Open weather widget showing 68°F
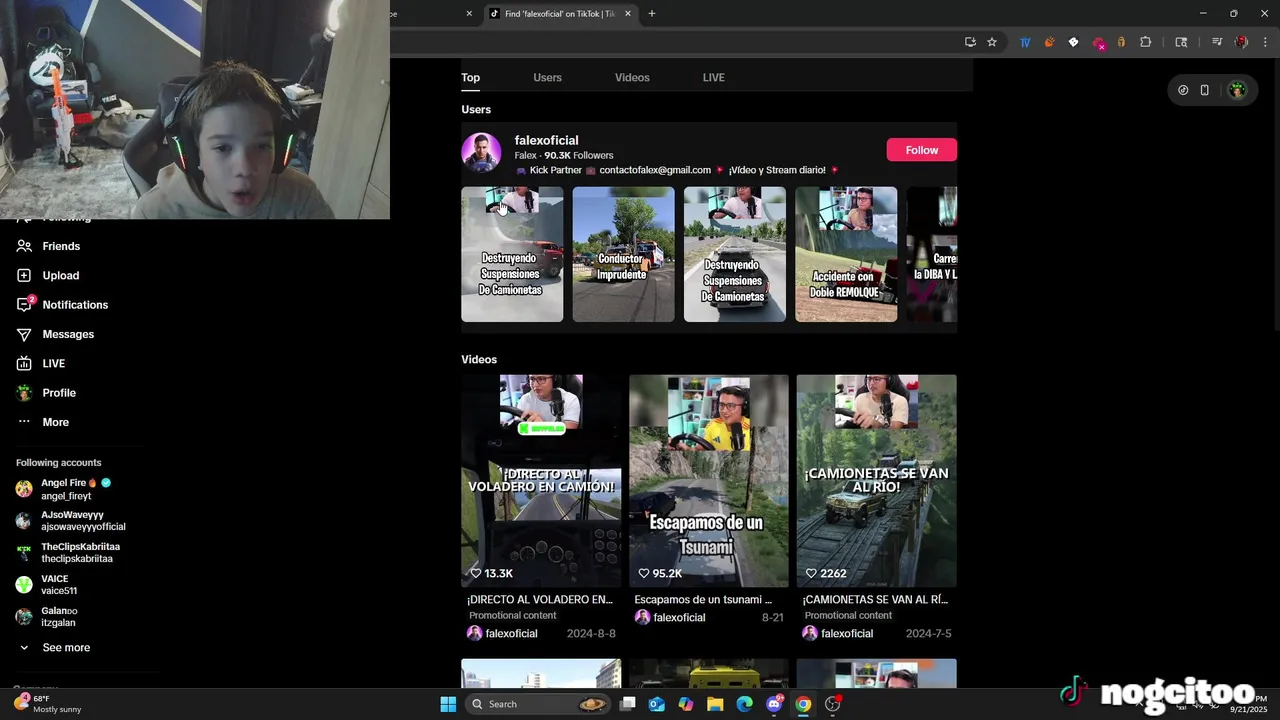Image resolution: width=1280 pixels, height=720 pixels. (x=48, y=704)
